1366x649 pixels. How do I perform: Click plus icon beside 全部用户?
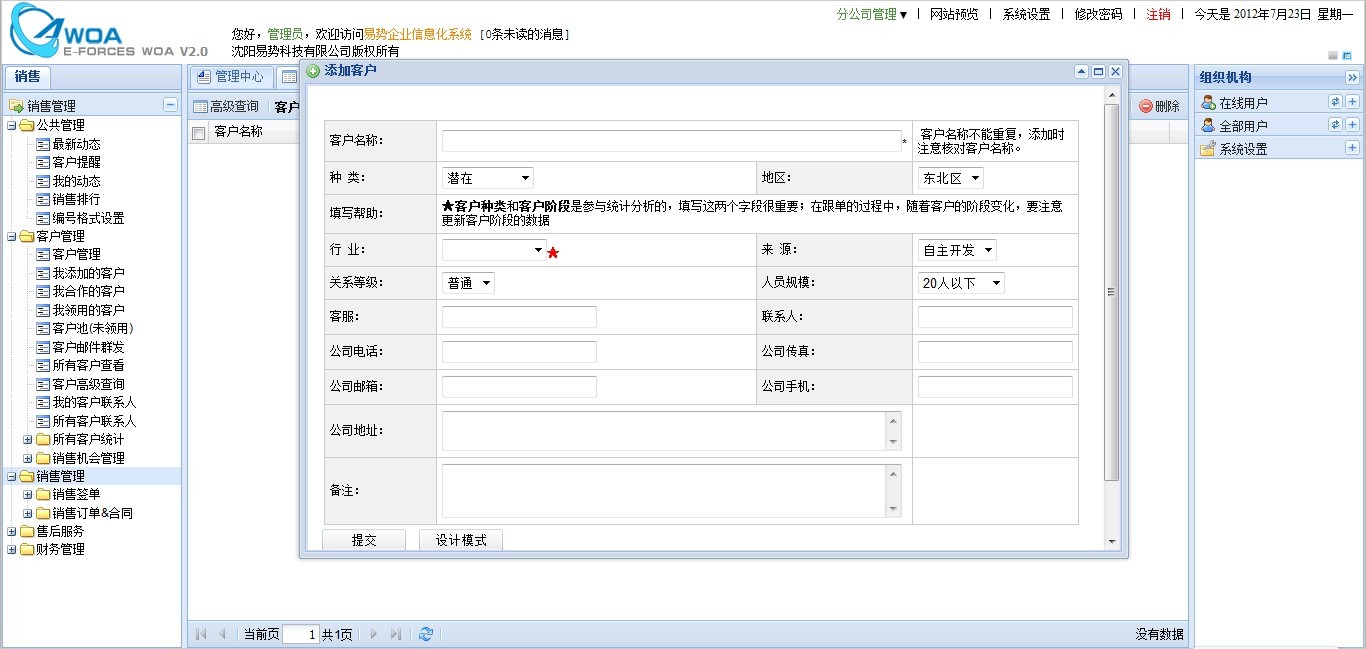[1352, 125]
